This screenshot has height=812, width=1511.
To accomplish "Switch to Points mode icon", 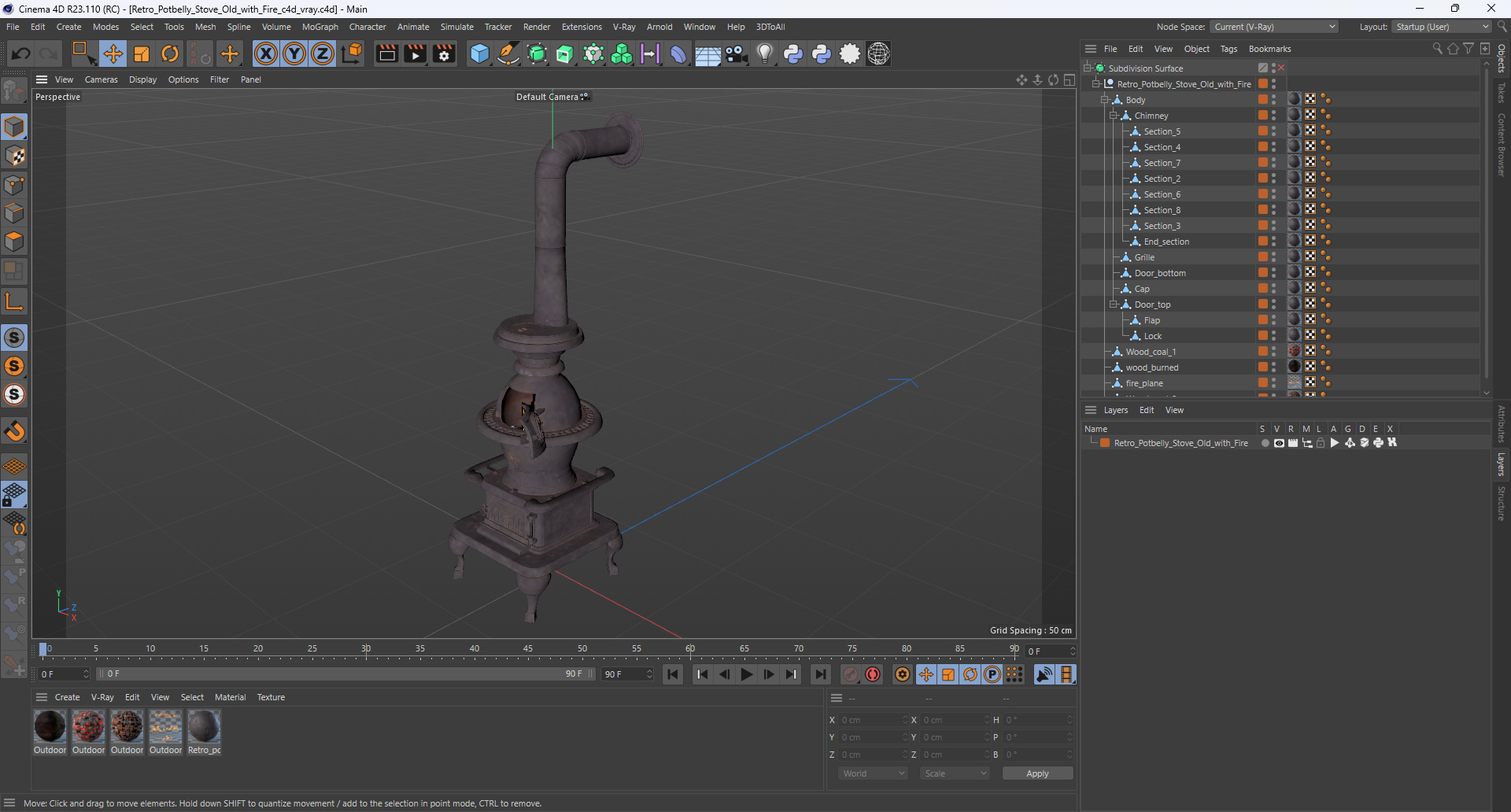I will pyautogui.click(x=14, y=185).
